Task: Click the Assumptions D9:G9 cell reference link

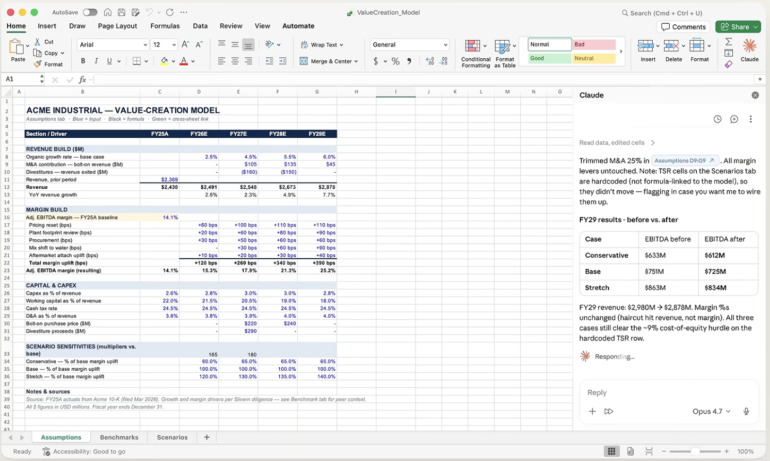Action: point(685,161)
